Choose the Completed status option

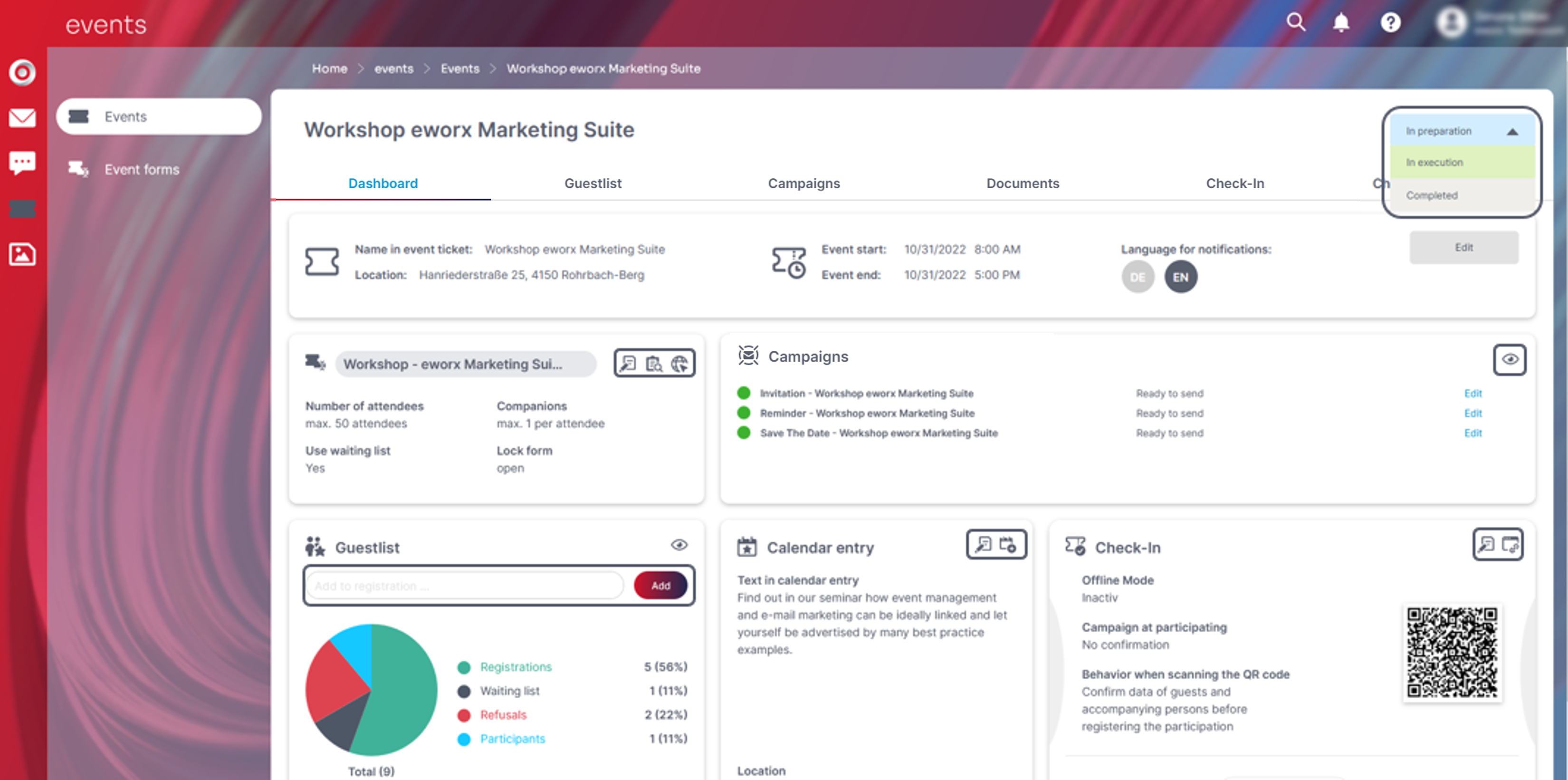tap(1462, 195)
